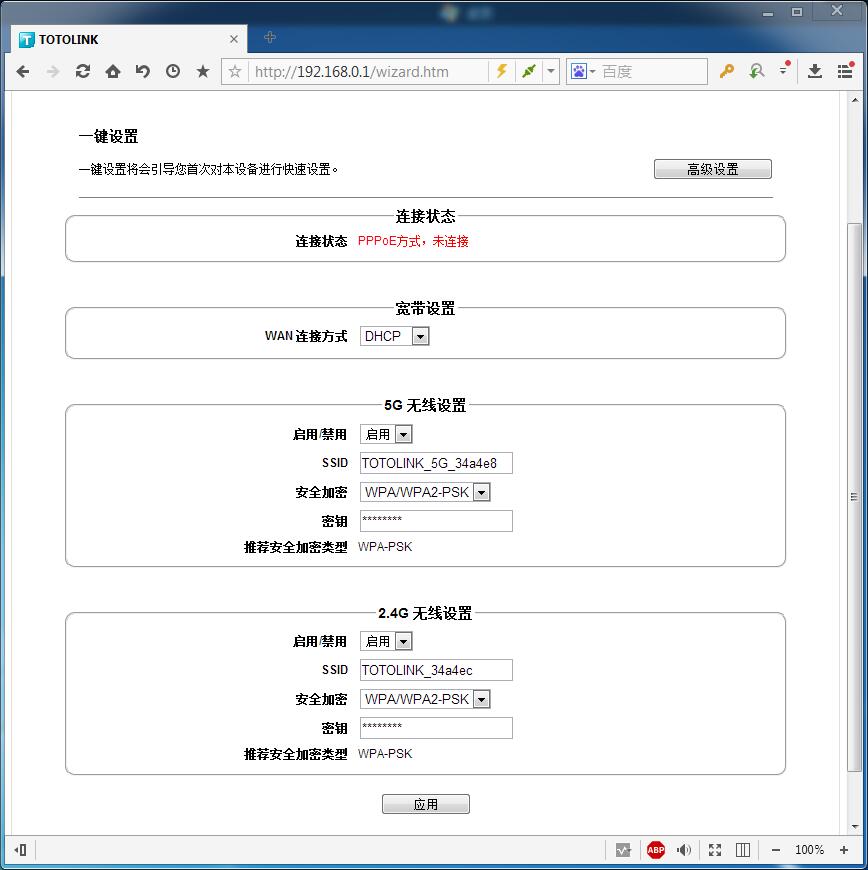The width and height of the screenshot is (868, 870).
Task: Open browsing history clock icon
Action: [173, 71]
